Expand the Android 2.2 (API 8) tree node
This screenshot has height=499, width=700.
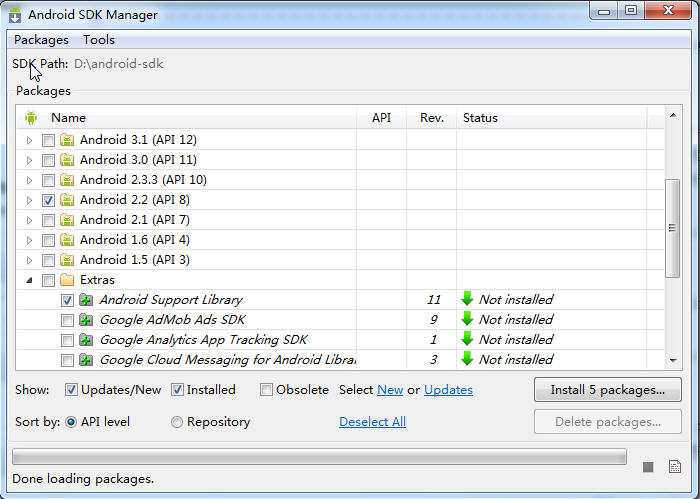pos(29,200)
